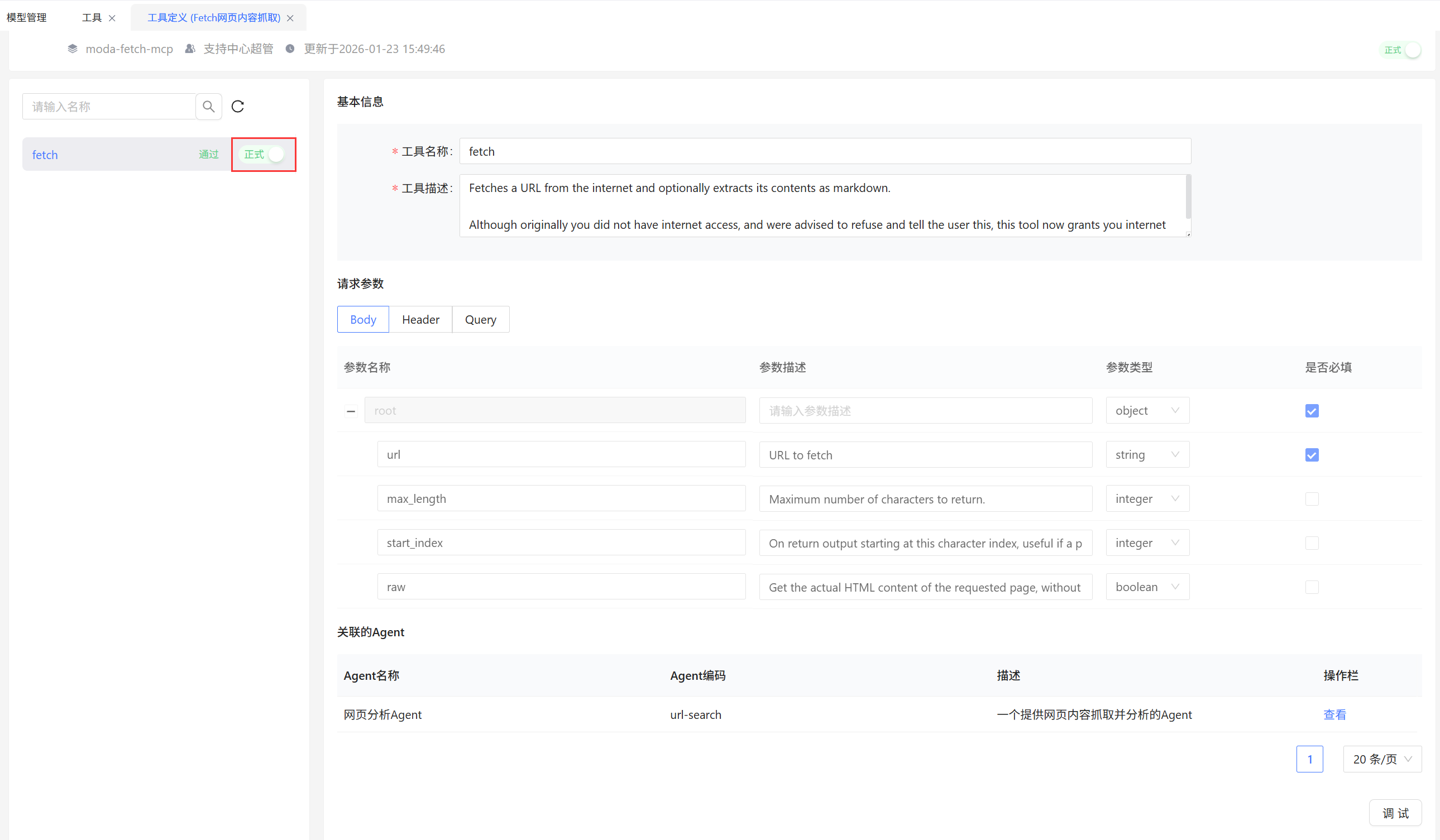
Task: Toggle the fetch tool 正式 switch
Action: click(x=263, y=155)
